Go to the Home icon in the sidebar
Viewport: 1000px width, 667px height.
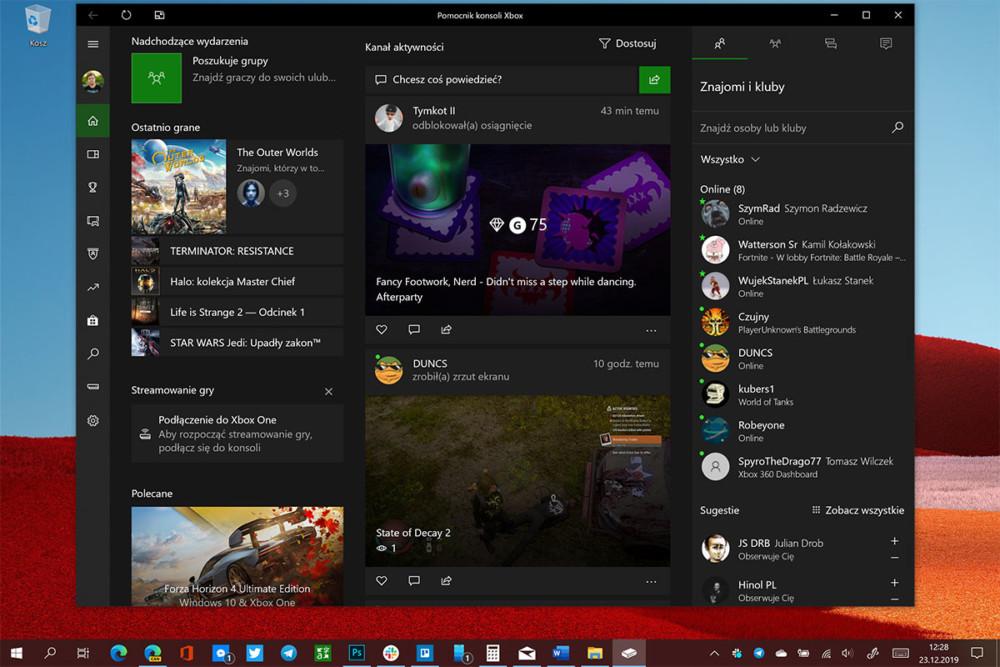point(93,121)
